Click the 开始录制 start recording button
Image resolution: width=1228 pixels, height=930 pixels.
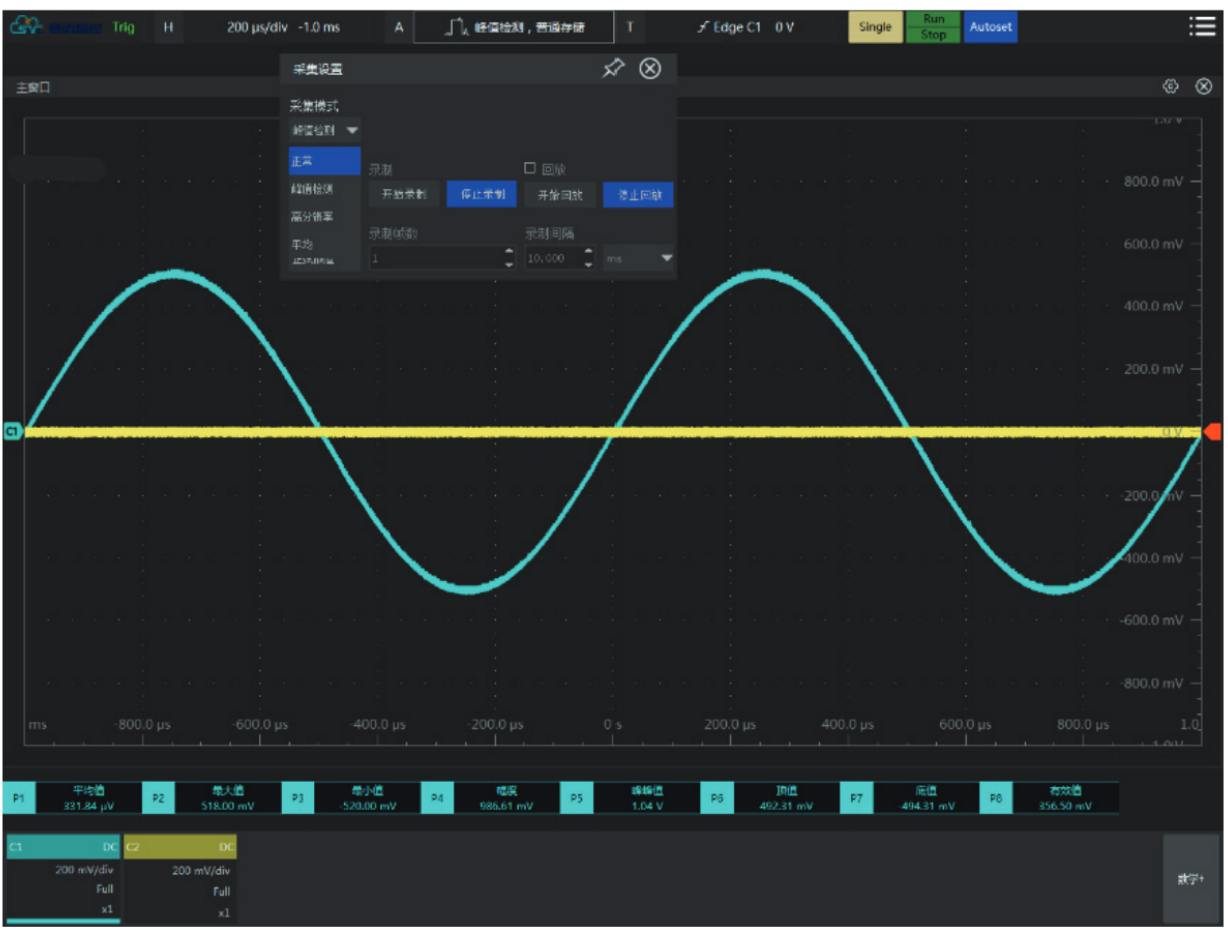tap(403, 195)
